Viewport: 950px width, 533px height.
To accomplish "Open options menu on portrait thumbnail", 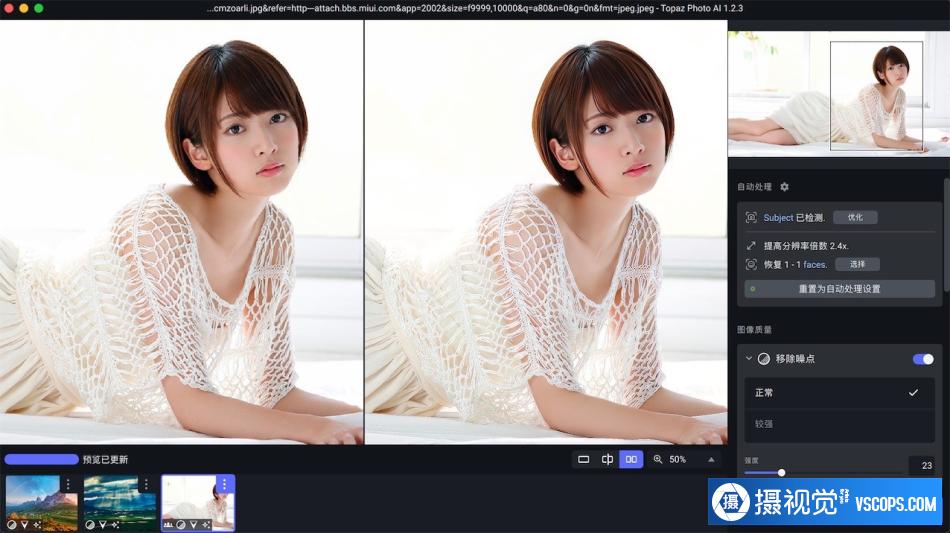I will 224,484.
